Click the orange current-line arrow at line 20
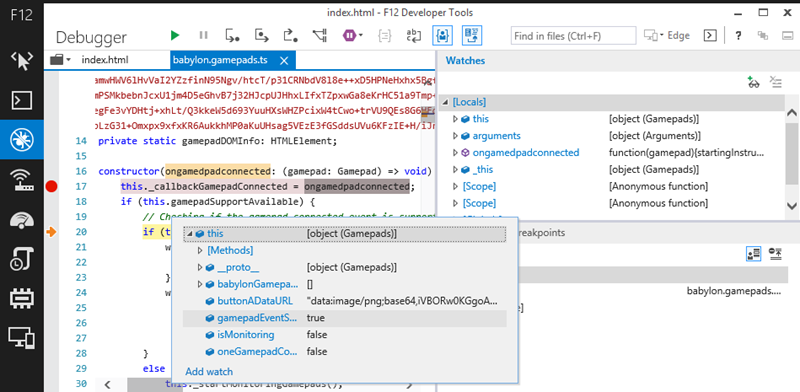The image size is (800, 392). [x=51, y=233]
